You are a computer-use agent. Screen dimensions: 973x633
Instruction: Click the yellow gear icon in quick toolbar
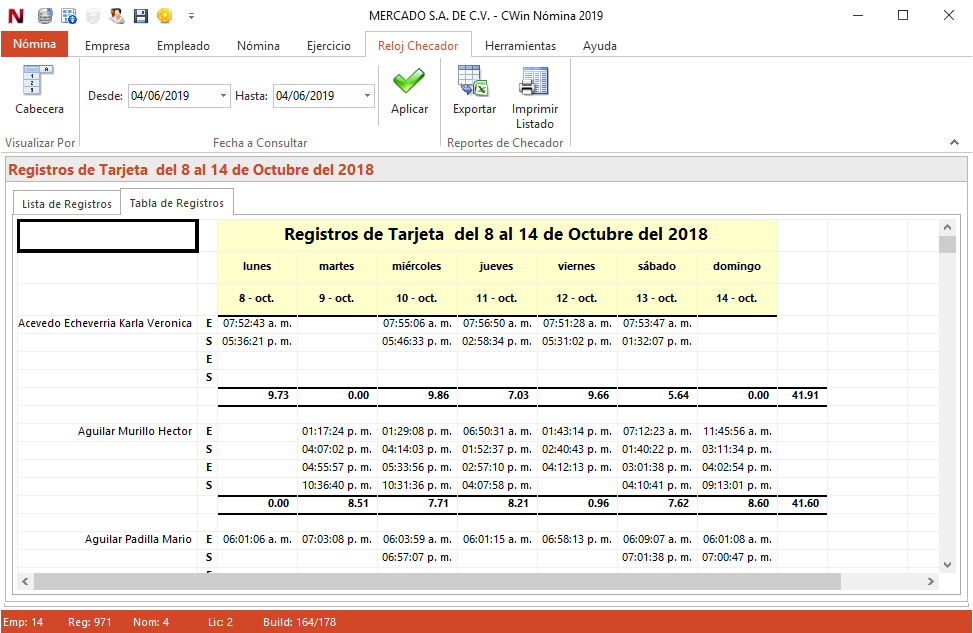coord(165,16)
